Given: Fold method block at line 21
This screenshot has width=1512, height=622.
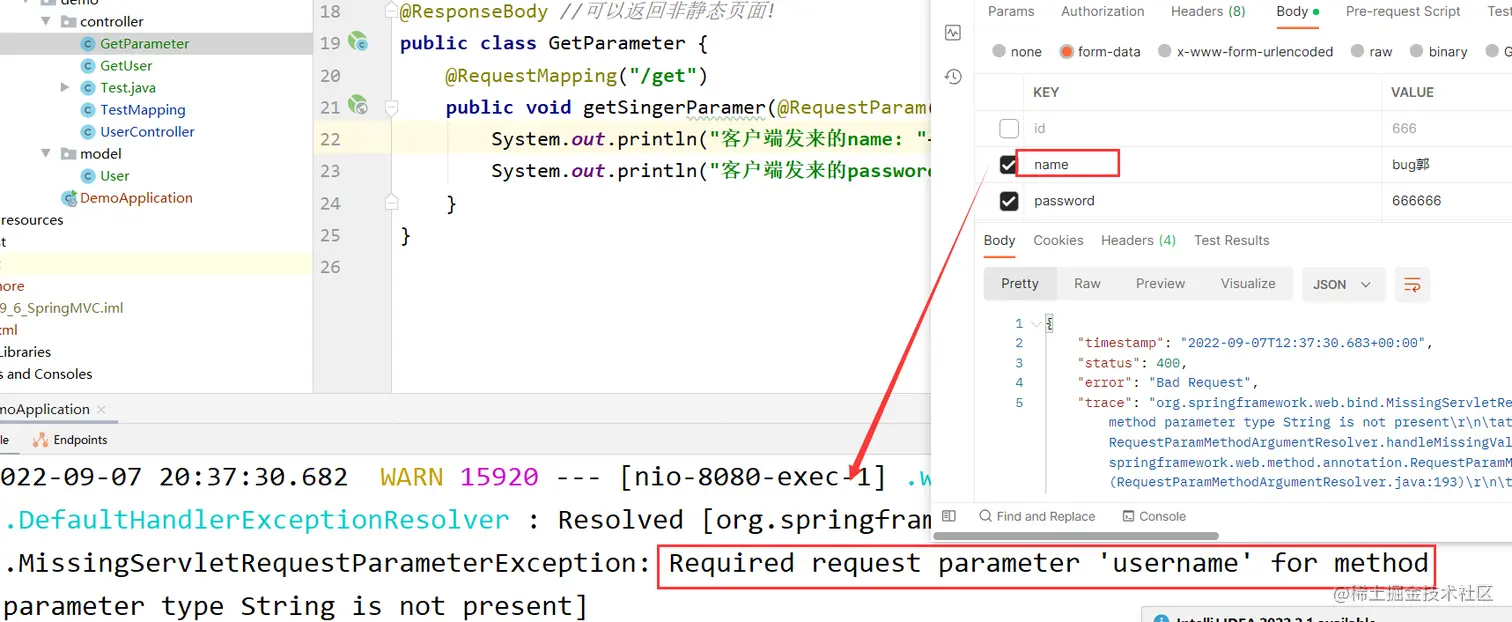Looking at the screenshot, I should click(x=392, y=107).
